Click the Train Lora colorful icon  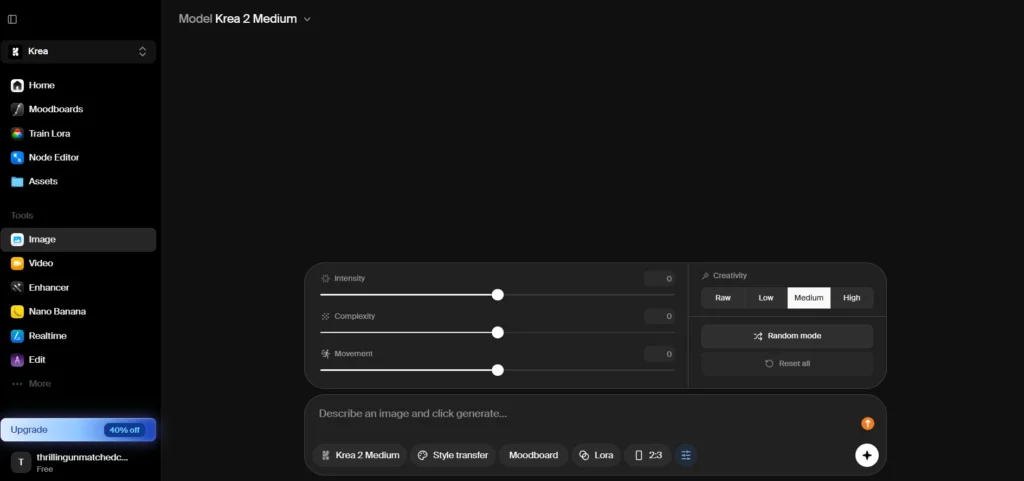tap(17, 134)
